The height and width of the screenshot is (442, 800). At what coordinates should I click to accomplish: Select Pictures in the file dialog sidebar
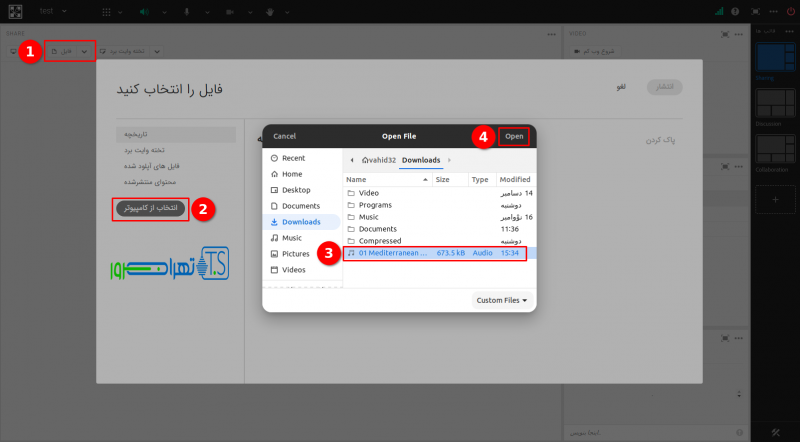pos(302,254)
